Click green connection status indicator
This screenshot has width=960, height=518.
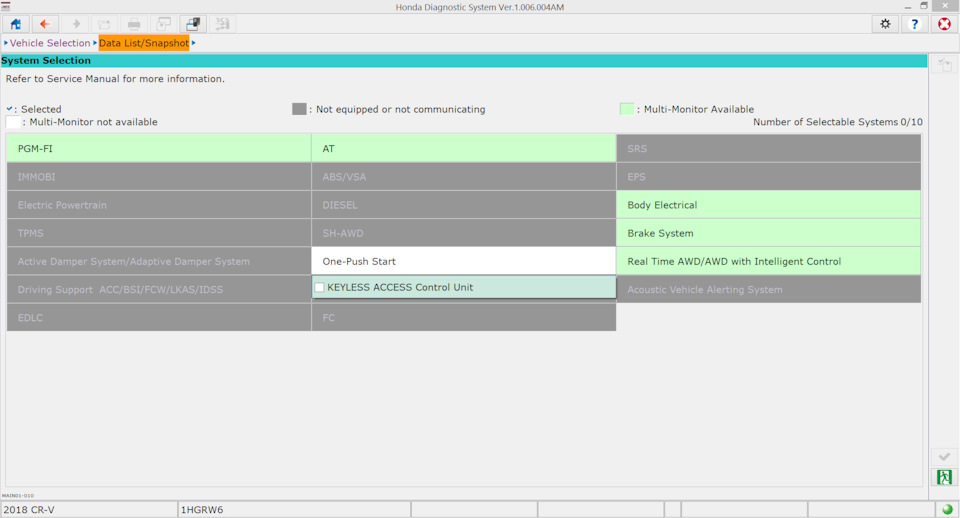click(947, 509)
